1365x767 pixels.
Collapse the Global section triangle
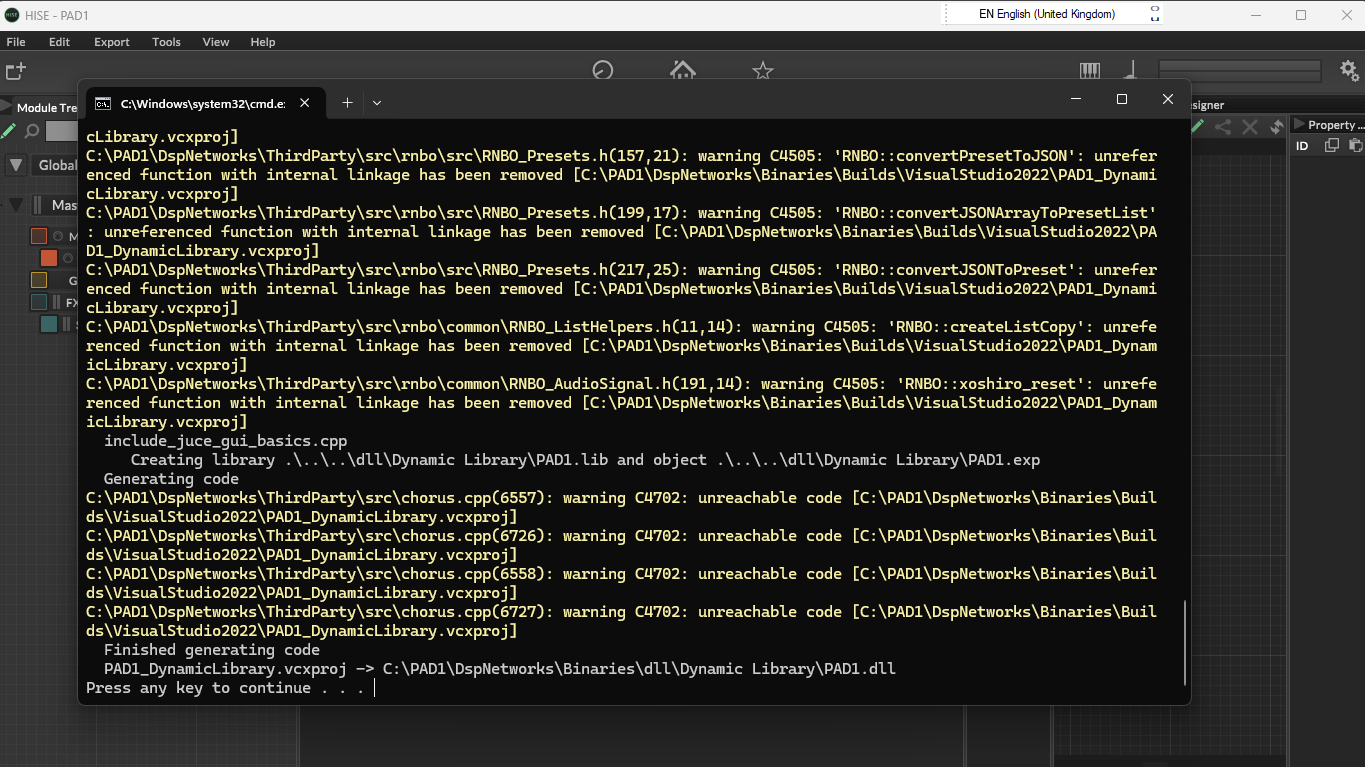pyautogui.click(x=16, y=165)
